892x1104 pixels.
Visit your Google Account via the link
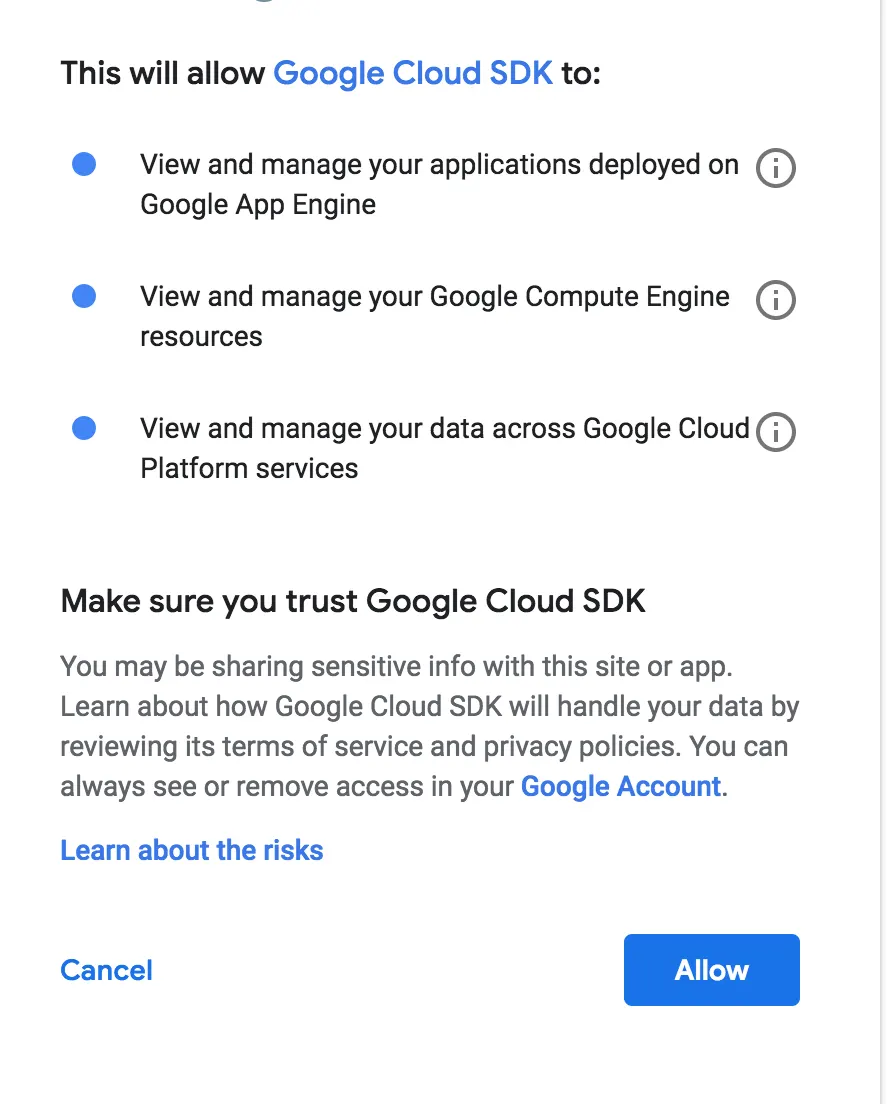[619, 786]
